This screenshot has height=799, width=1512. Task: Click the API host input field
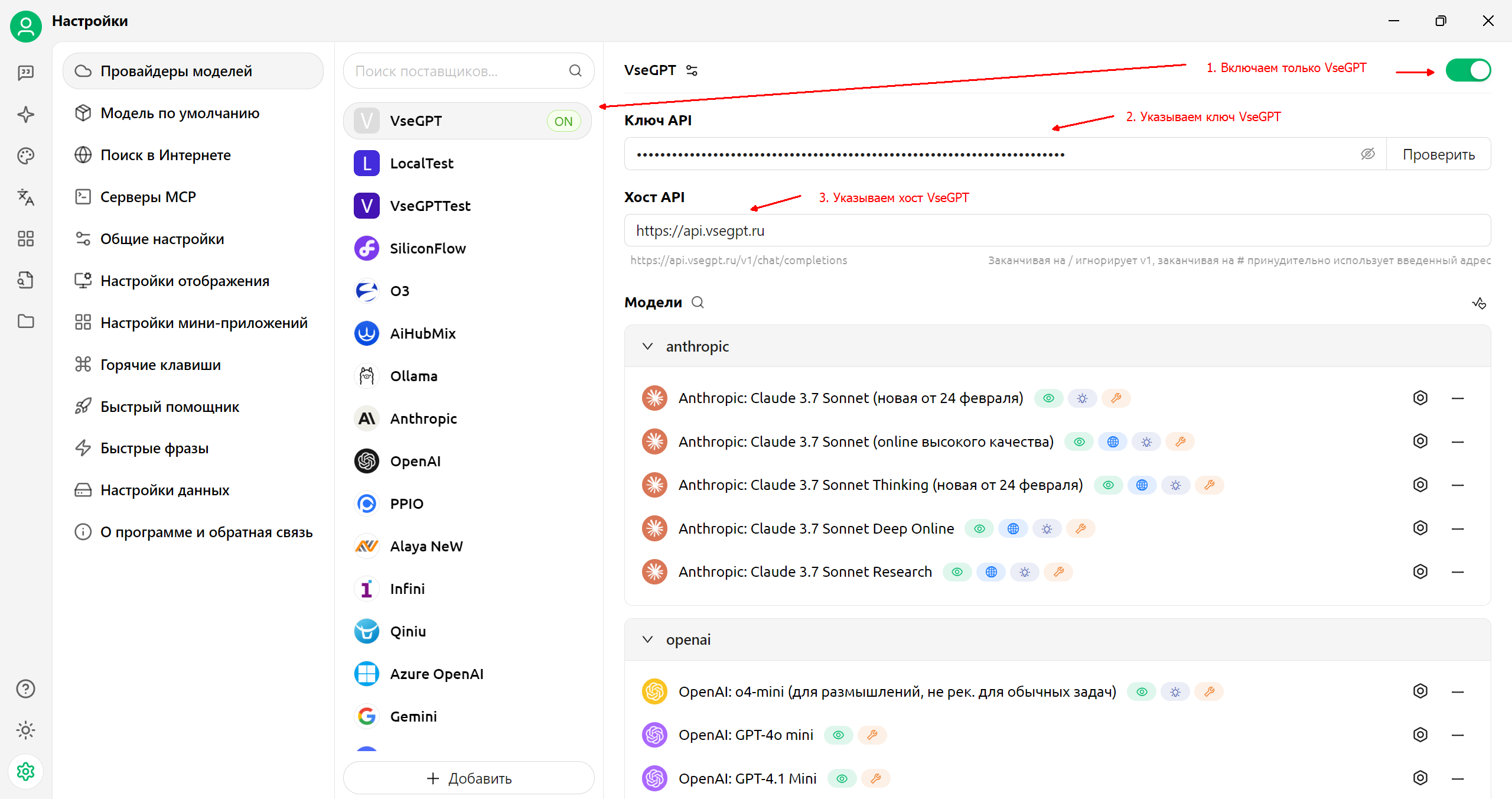coord(1057,230)
